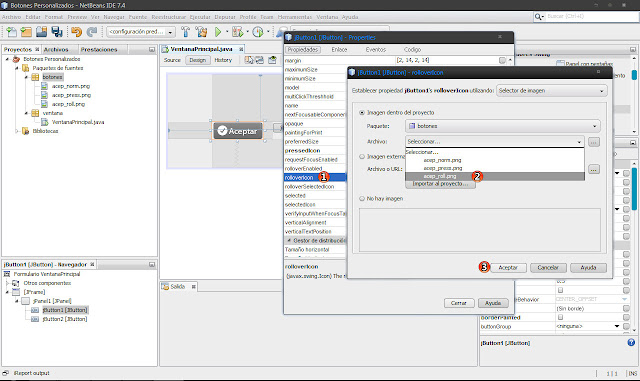Select acep_press.png in dropdown list

[x=495, y=168]
